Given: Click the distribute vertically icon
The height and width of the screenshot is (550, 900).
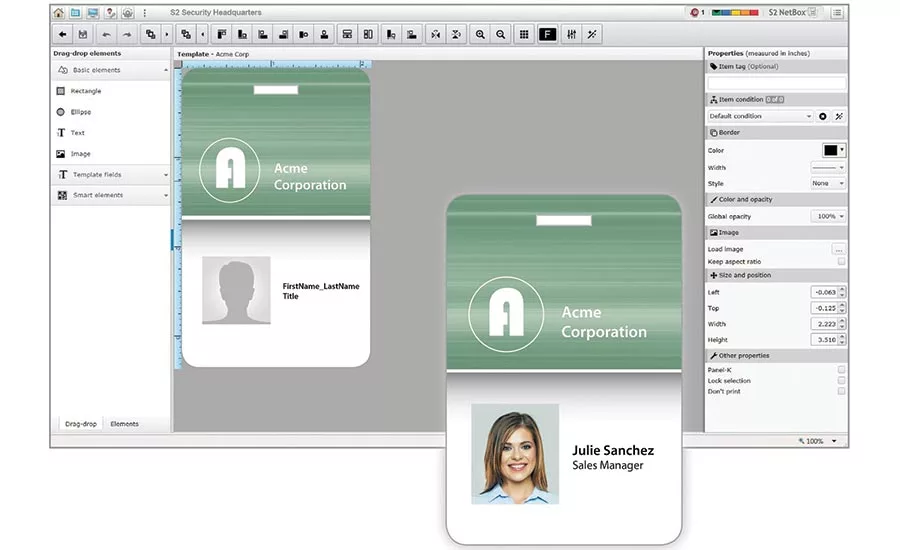Looking at the screenshot, I should click(x=347, y=34).
